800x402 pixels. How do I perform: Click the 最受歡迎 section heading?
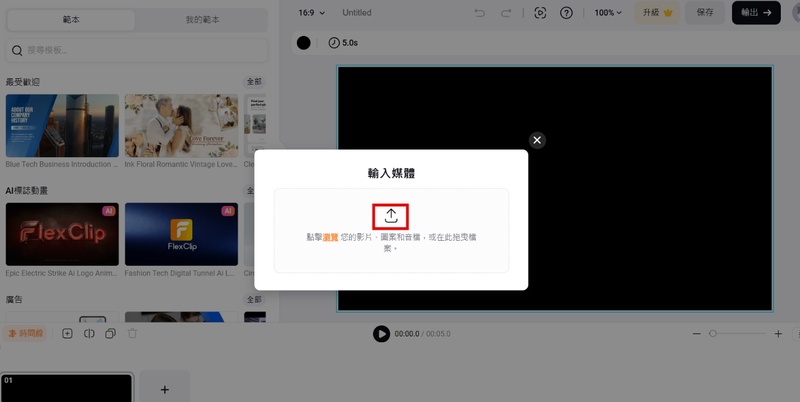tap(22, 82)
